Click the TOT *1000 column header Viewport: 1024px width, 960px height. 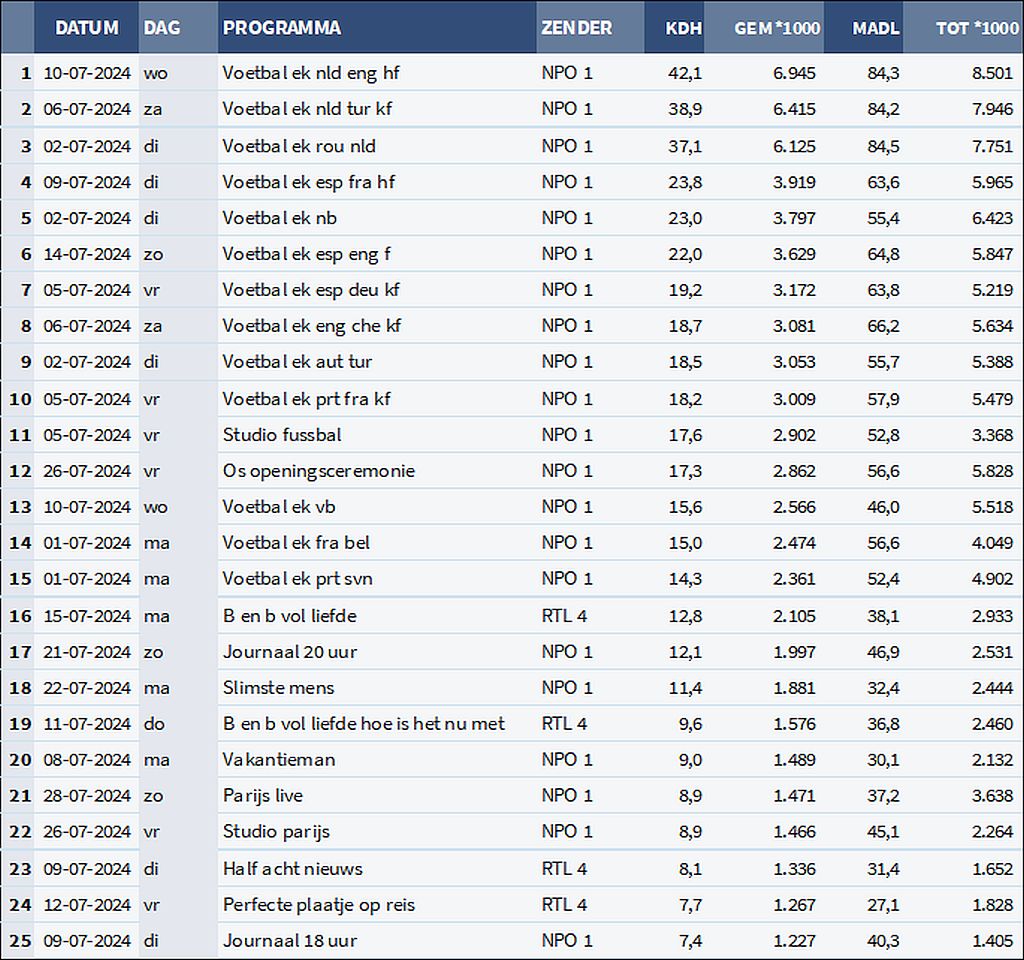point(963,27)
